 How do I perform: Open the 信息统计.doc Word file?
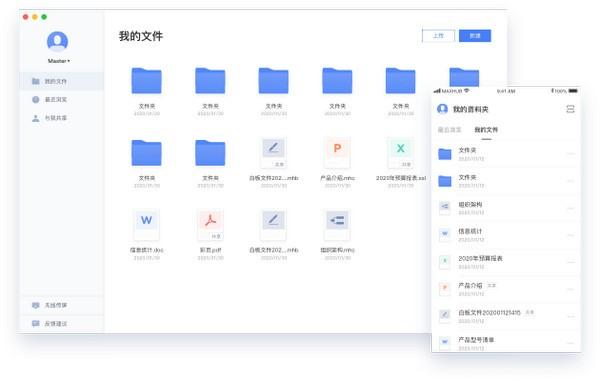click(147, 225)
